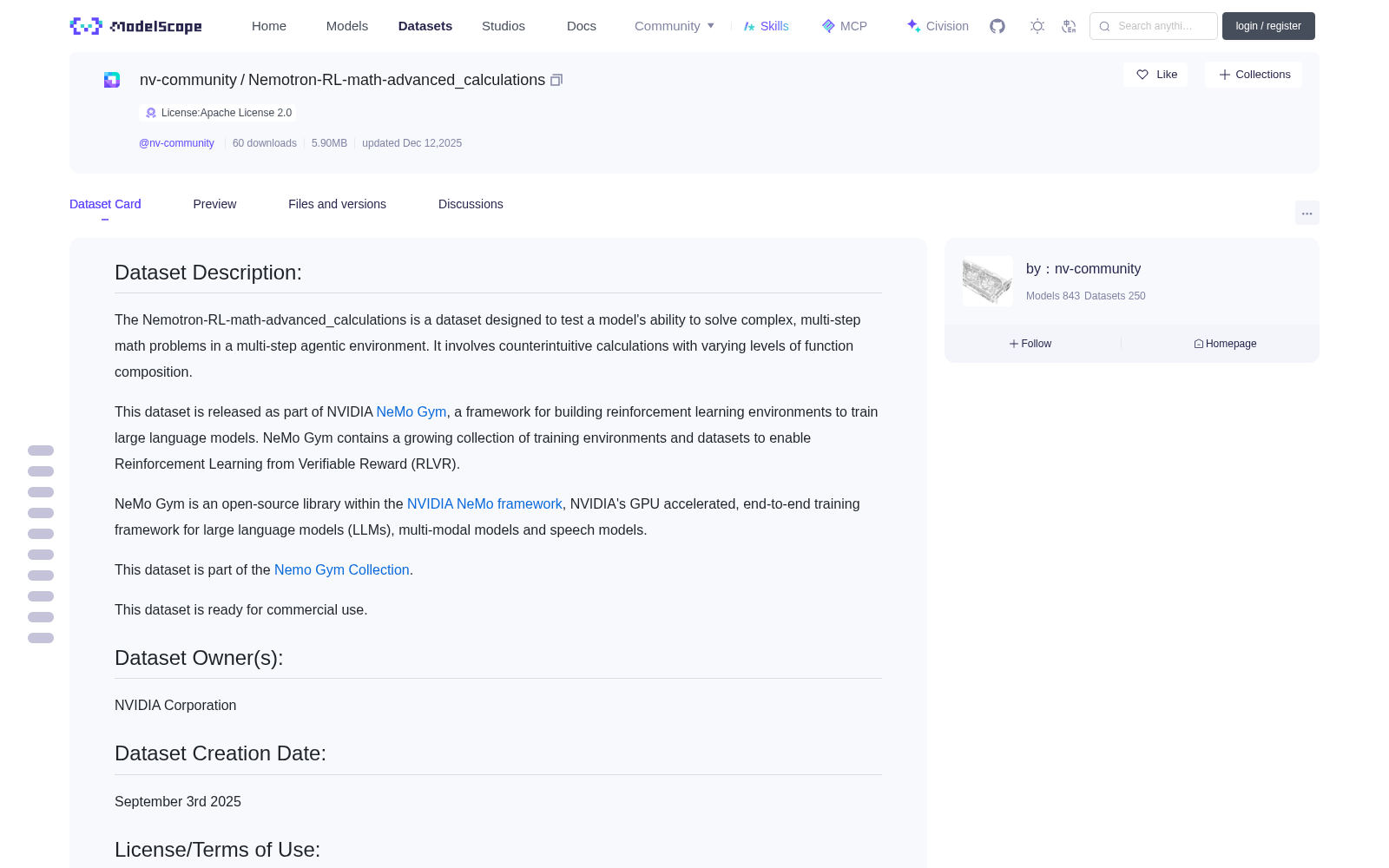
Task: Click the dataset avatar icon beside title
Action: point(112,80)
